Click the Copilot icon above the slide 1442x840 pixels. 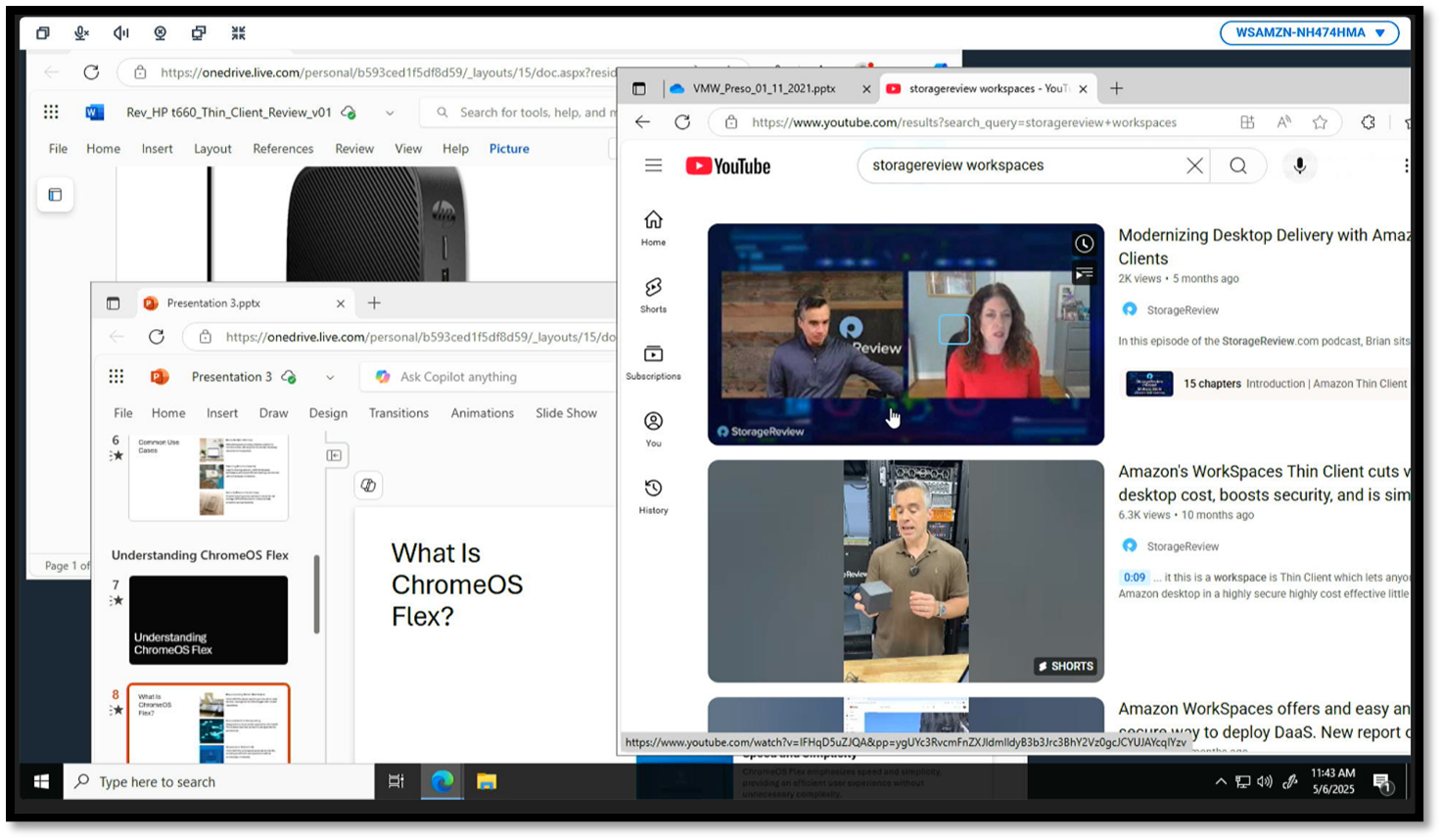tap(368, 486)
